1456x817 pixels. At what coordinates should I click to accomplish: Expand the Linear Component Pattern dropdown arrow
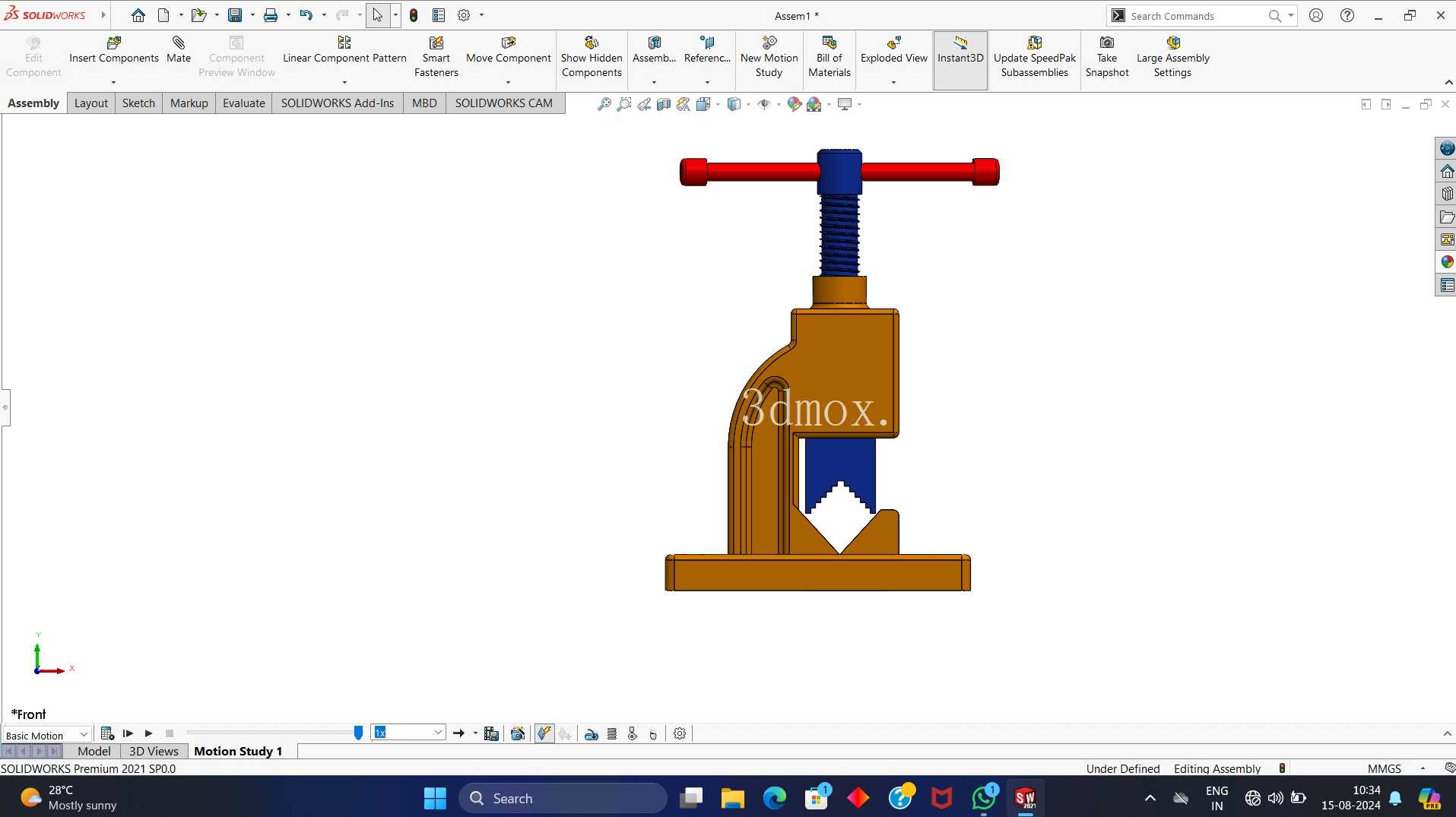[x=344, y=82]
